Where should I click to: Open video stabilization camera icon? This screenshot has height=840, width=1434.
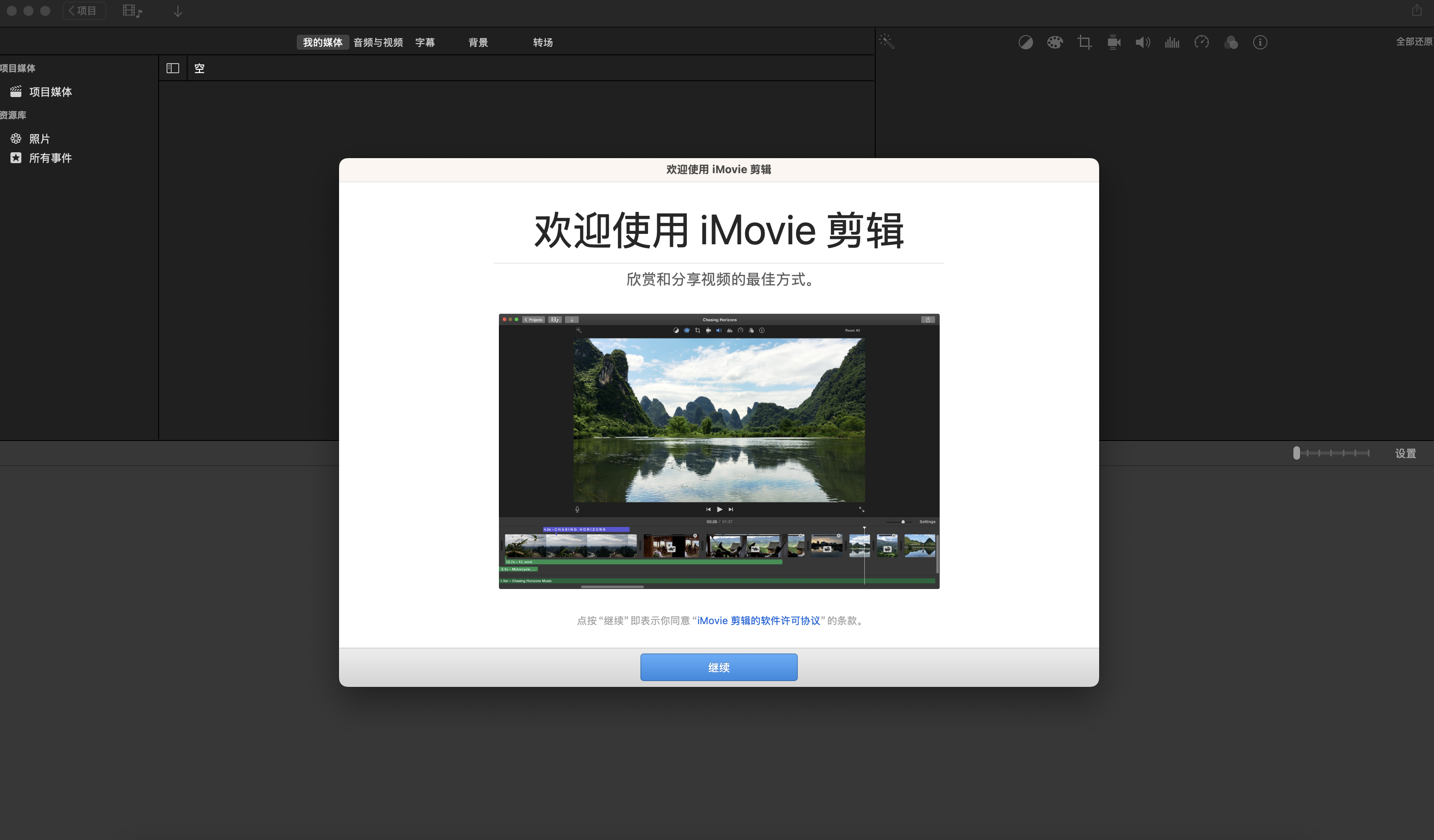[x=1114, y=43]
